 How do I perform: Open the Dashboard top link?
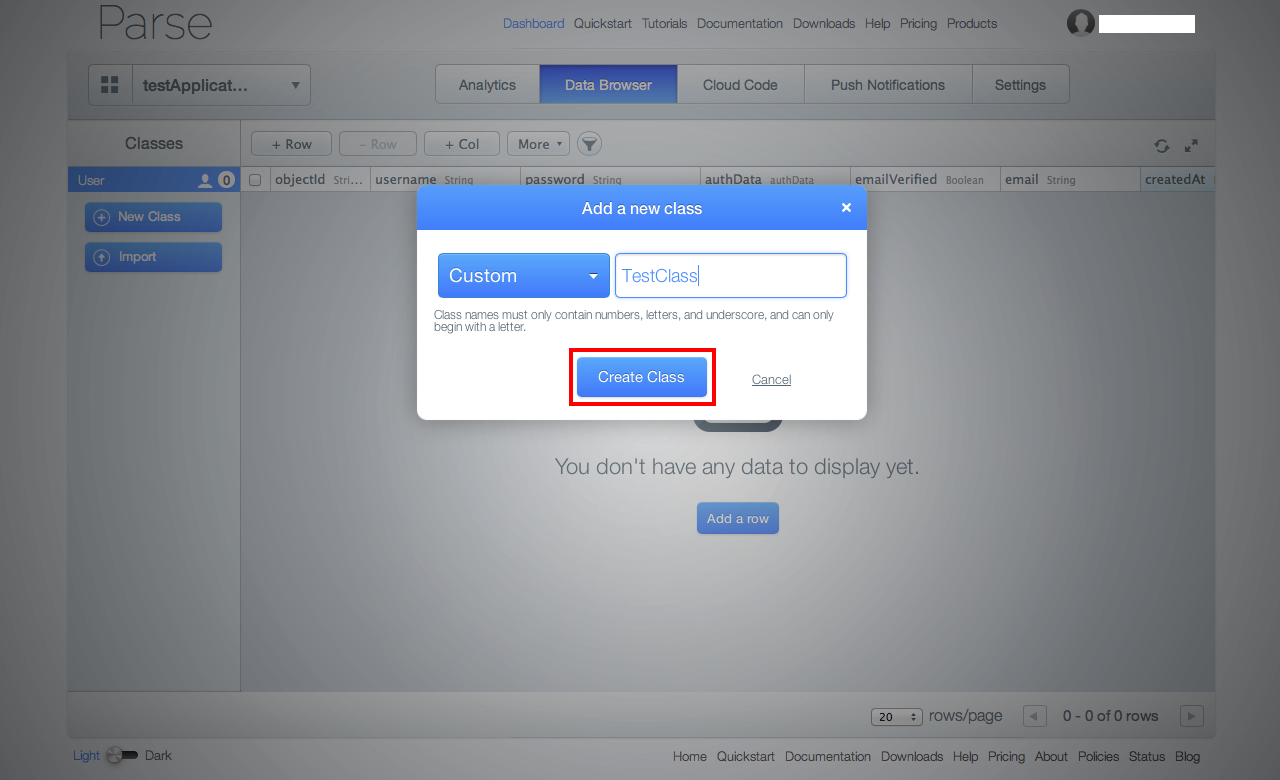(x=533, y=23)
